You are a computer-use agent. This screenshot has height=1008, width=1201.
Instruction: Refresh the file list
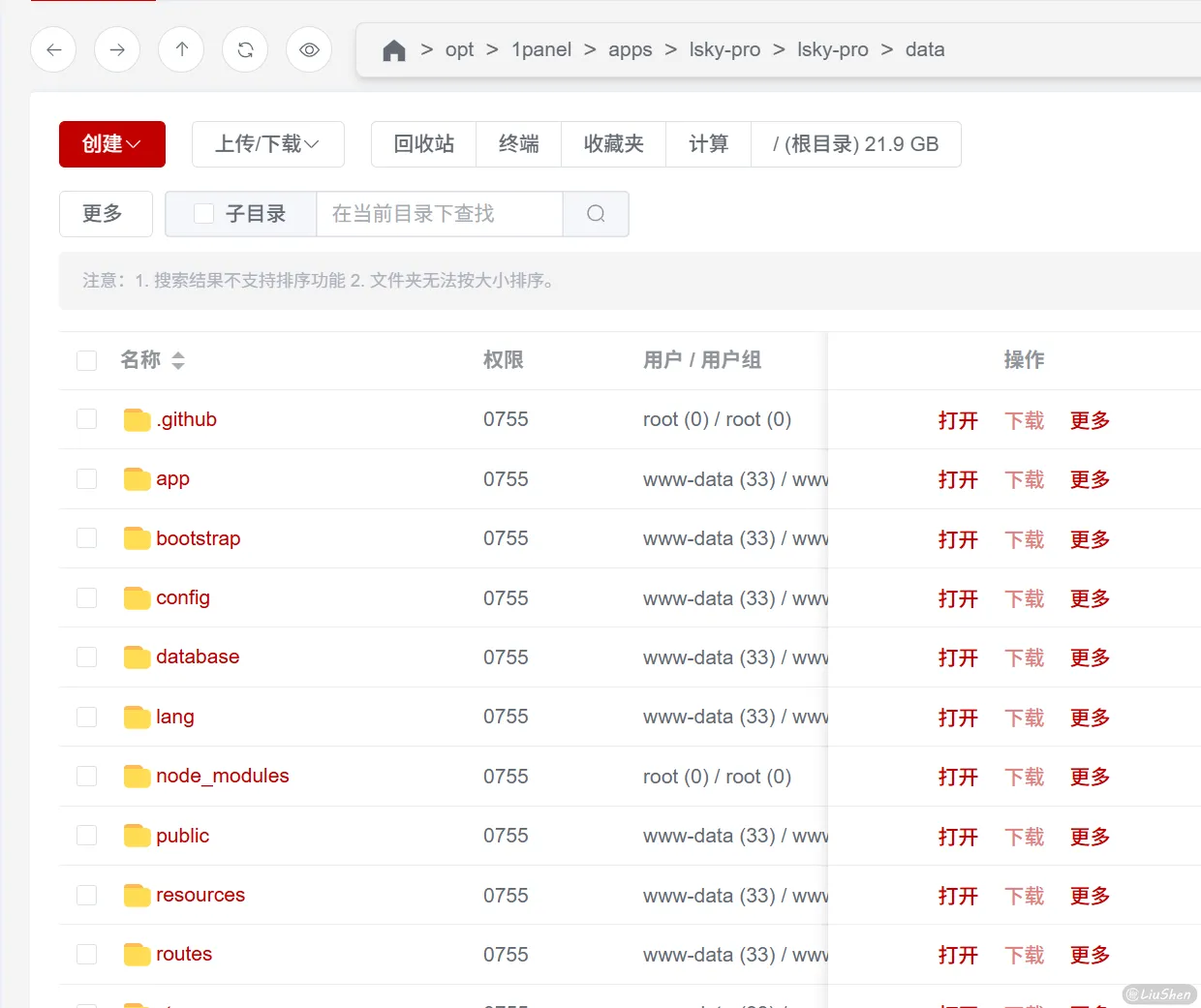pos(245,49)
